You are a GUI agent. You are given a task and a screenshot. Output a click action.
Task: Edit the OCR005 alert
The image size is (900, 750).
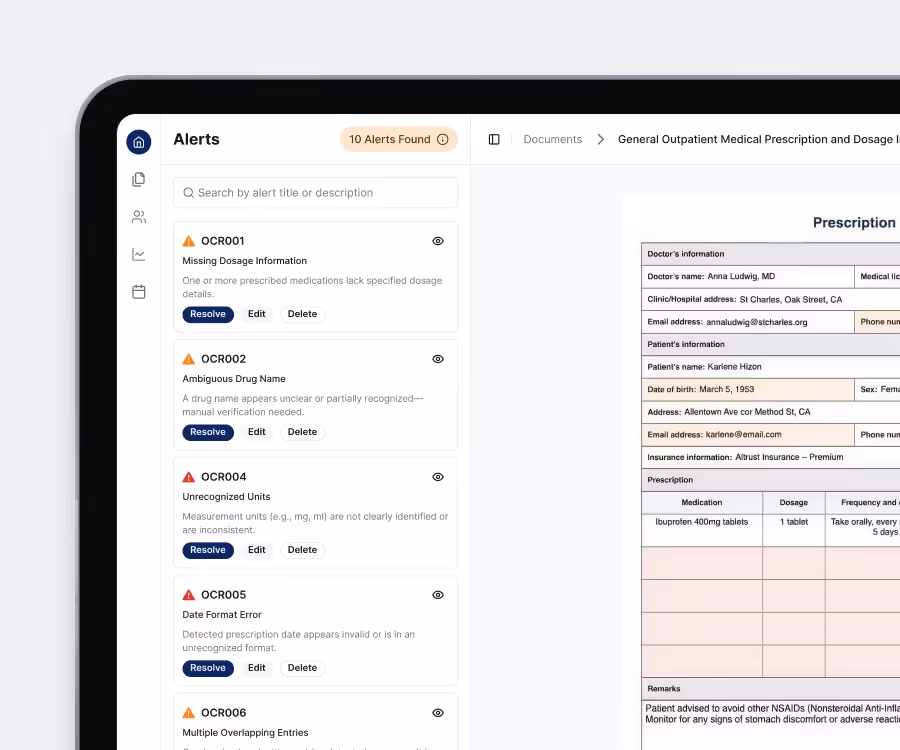[x=257, y=668]
